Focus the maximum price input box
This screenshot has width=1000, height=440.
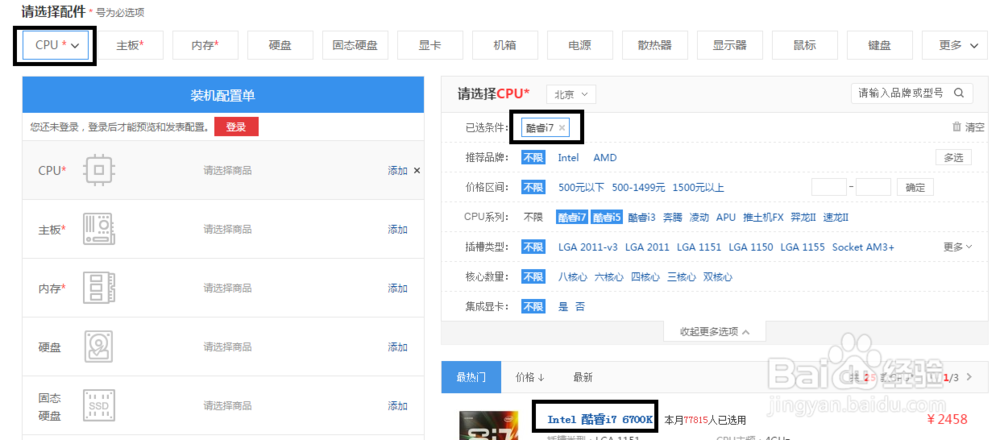point(873,187)
